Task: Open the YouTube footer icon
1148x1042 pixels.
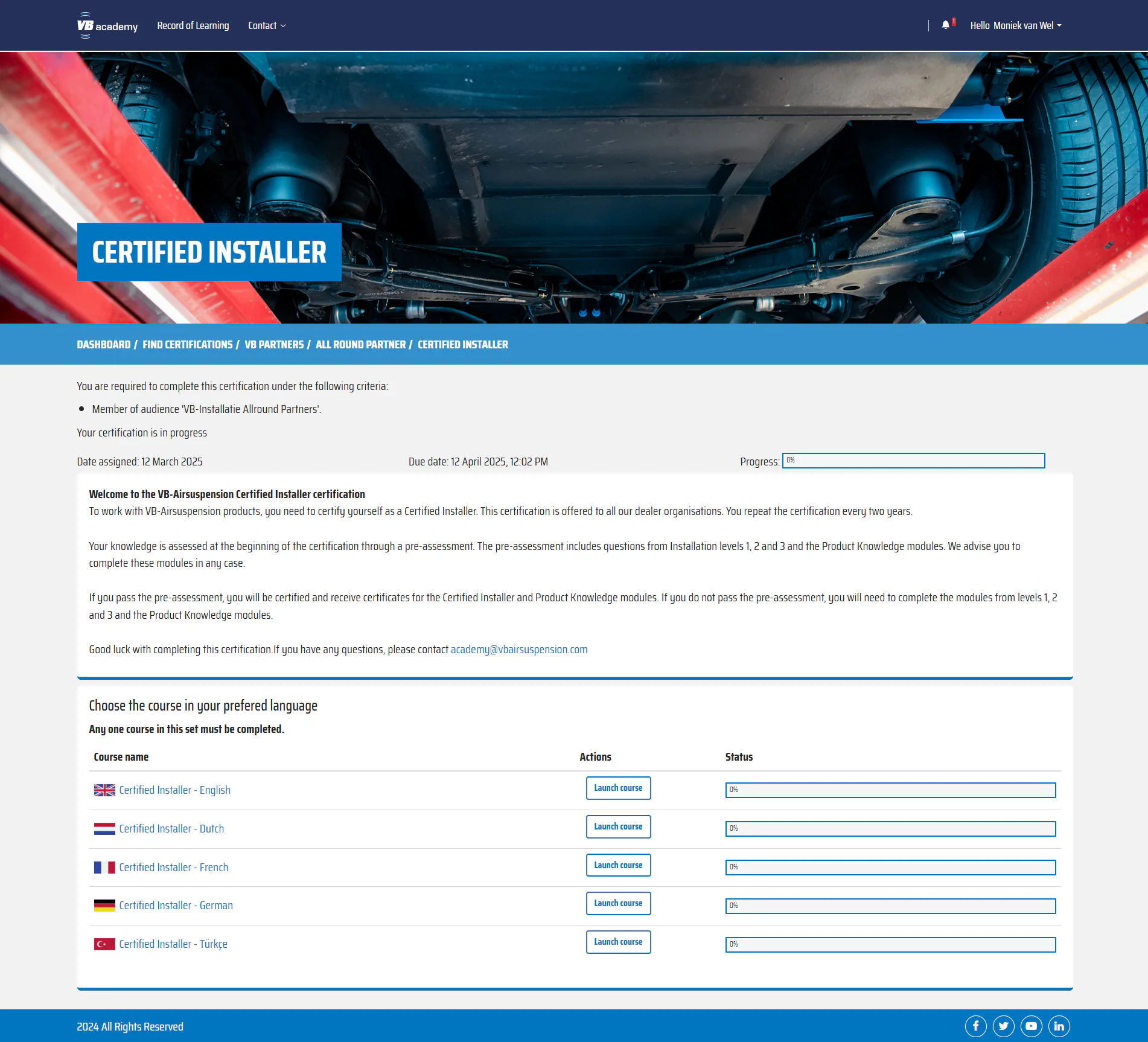Action: tap(1031, 1026)
